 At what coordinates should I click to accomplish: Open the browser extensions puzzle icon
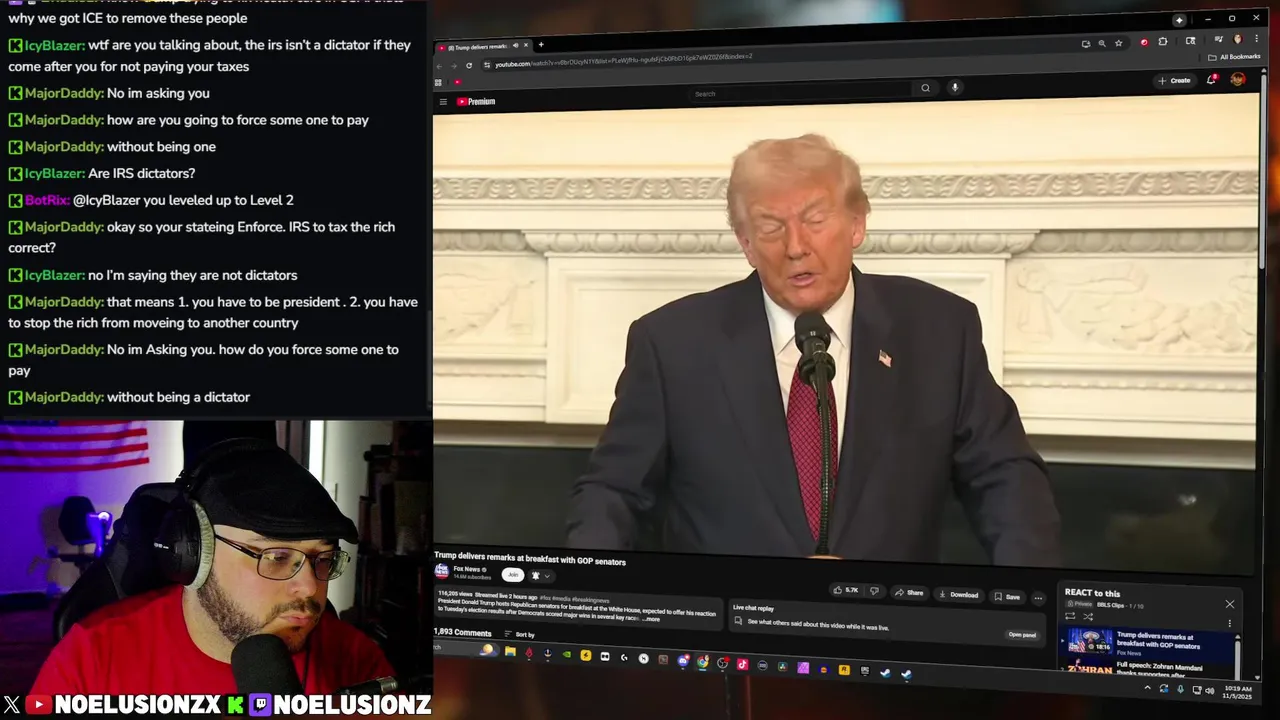click(1163, 41)
